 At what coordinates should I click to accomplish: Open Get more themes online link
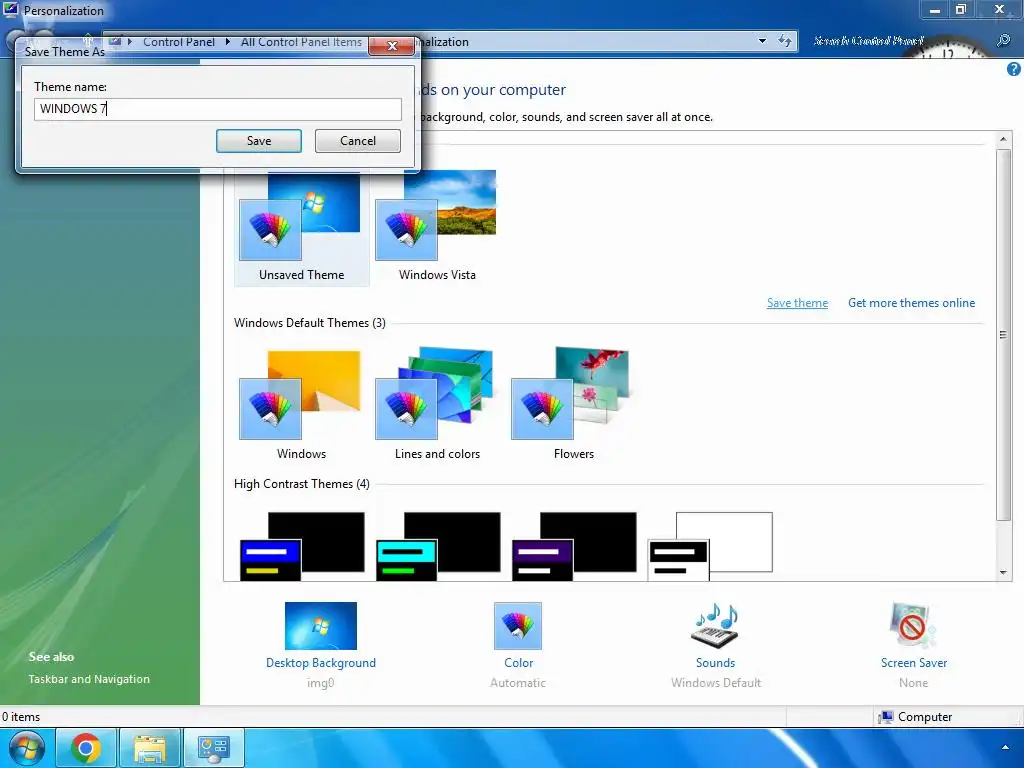coord(911,303)
